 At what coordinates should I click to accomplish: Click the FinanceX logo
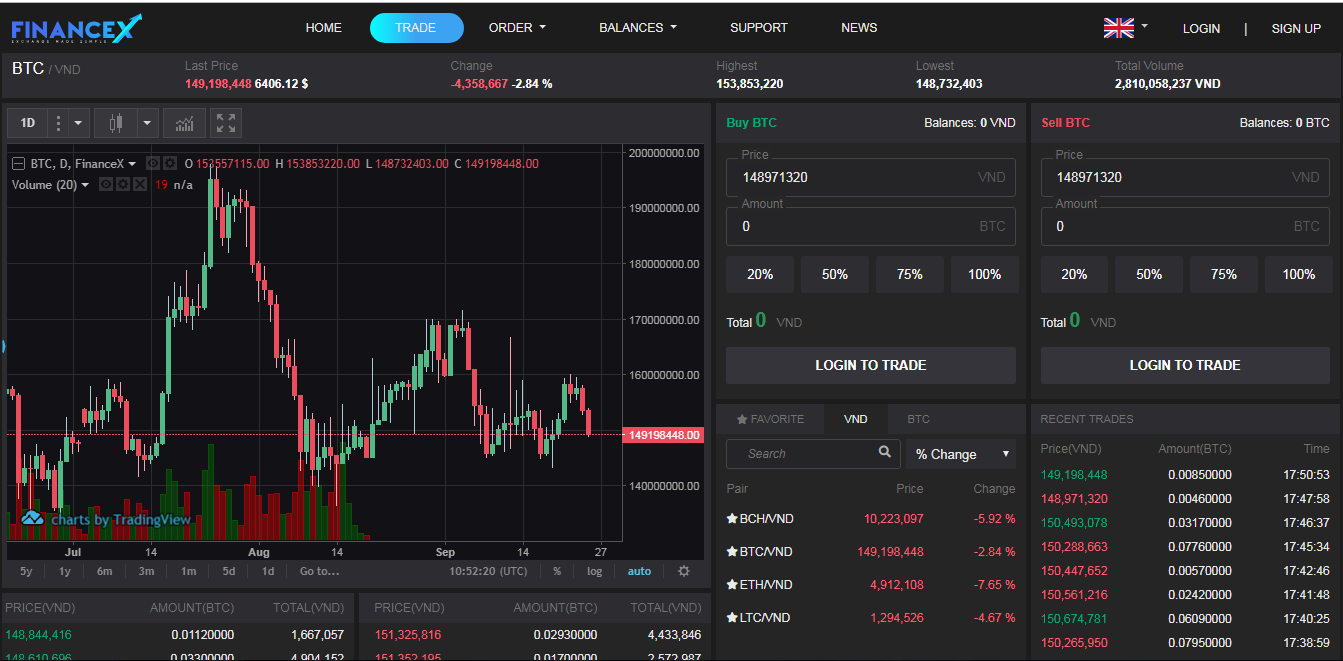click(x=76, y=29)
